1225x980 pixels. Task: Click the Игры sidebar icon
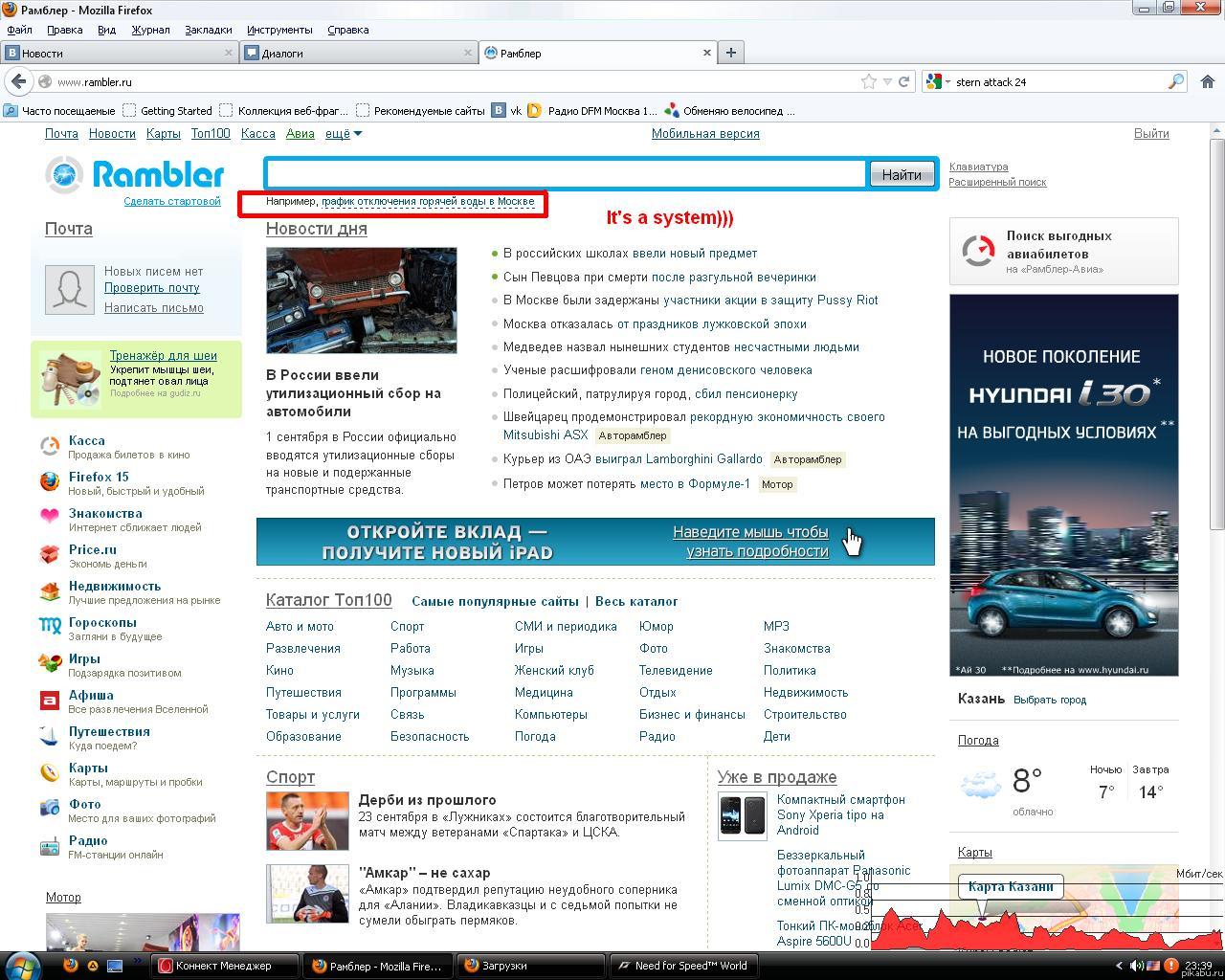pos(50,663)
